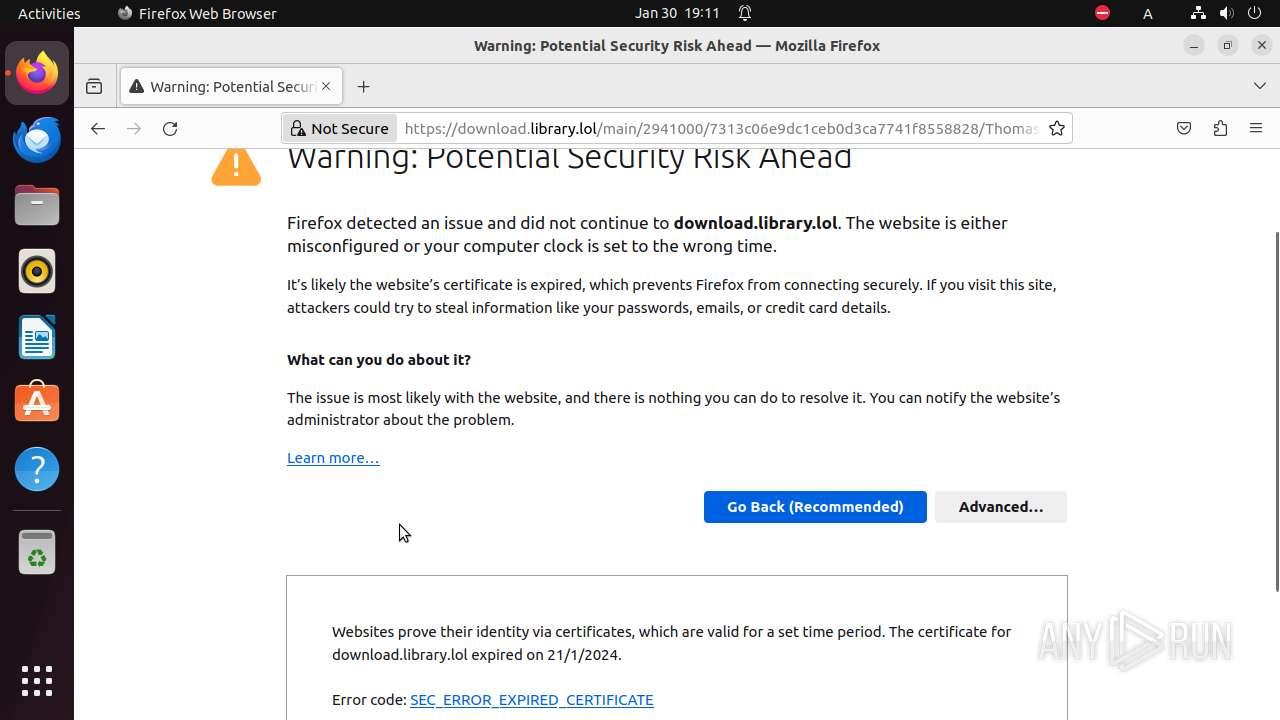The image size is (1280, 720).
Task: Launch Rhythmbox music player from the dock
Action: (37, 271)
